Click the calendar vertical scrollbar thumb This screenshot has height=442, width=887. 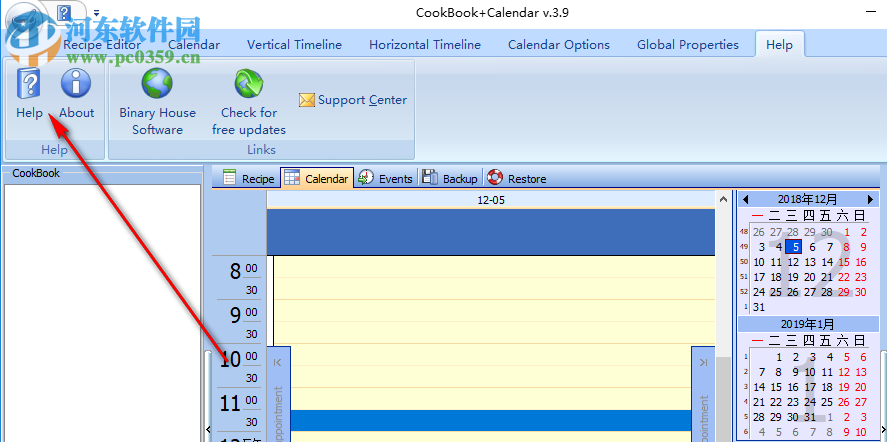[722, 399]
